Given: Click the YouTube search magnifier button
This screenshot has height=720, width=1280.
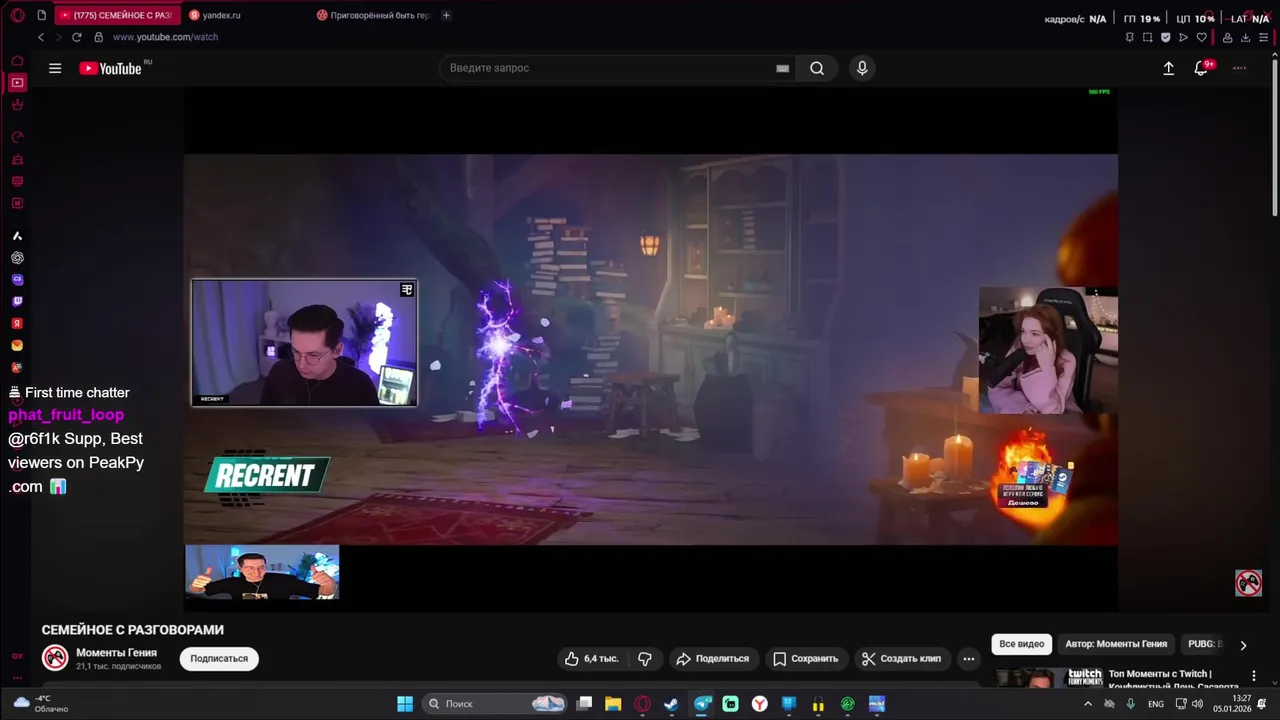Looking at the screenshot, I should pyautogui.click(x=817, y=68).
